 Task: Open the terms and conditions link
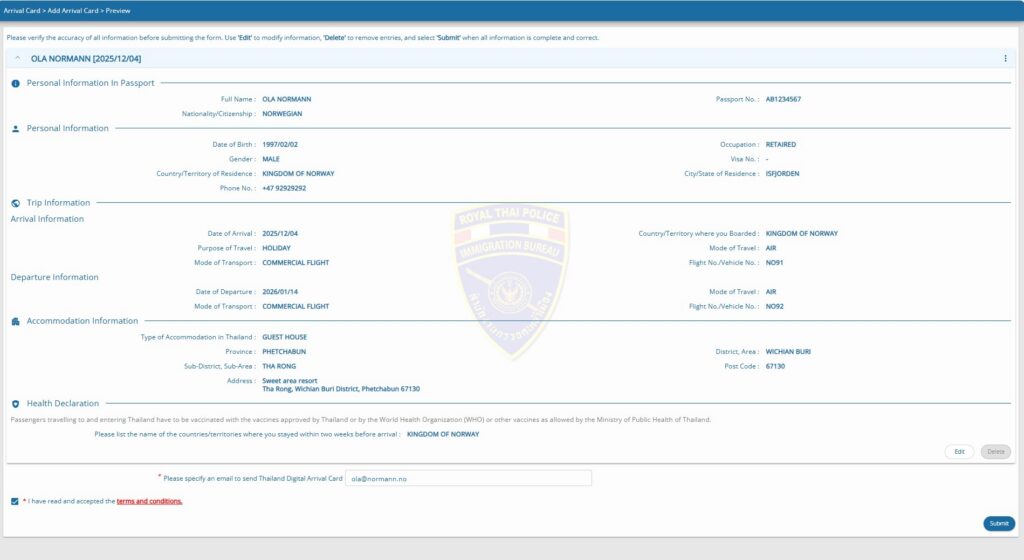tap(149, 501)
